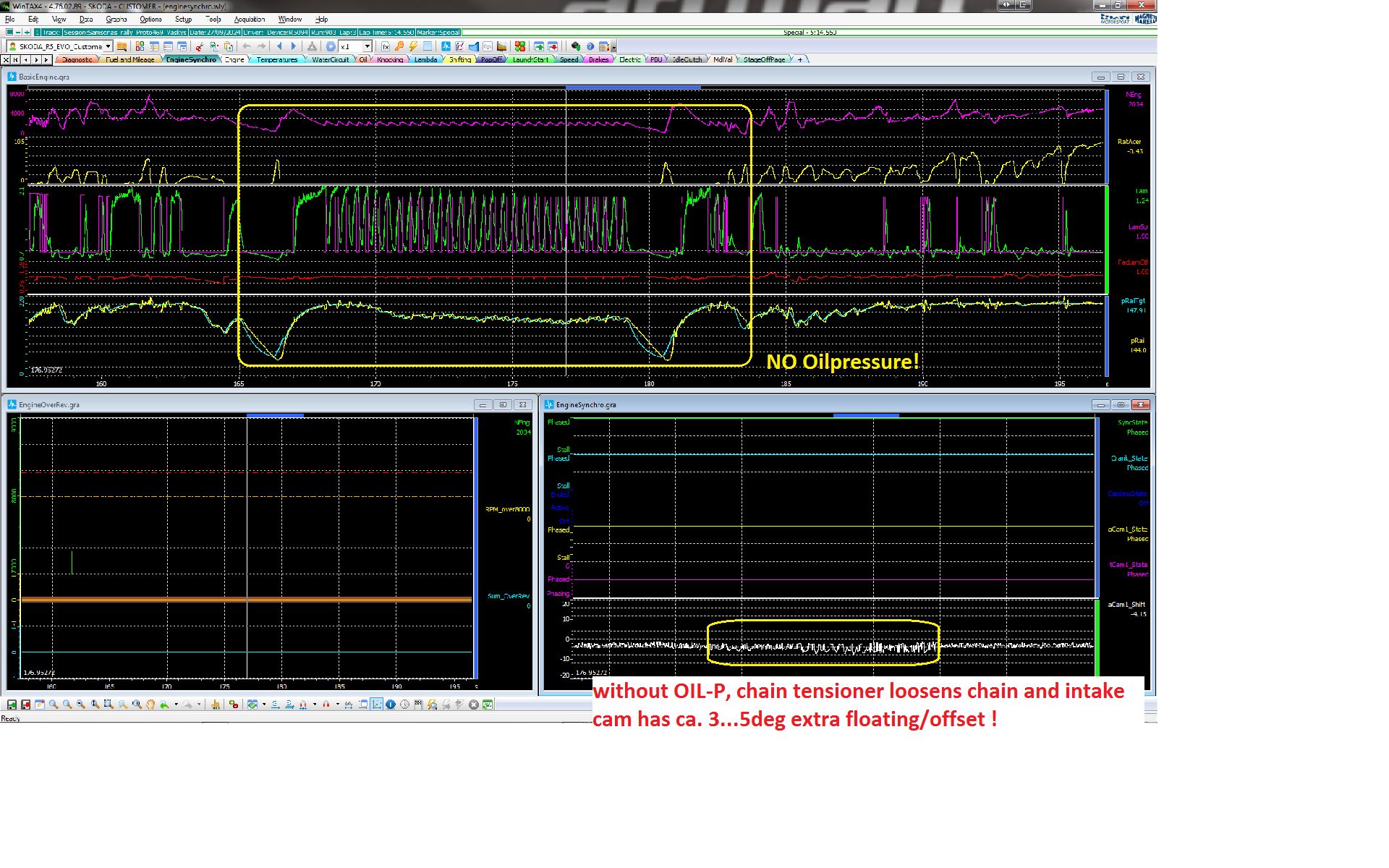Toggle the red magnet snap icon
1389x868 pixels.
point(326,705)
